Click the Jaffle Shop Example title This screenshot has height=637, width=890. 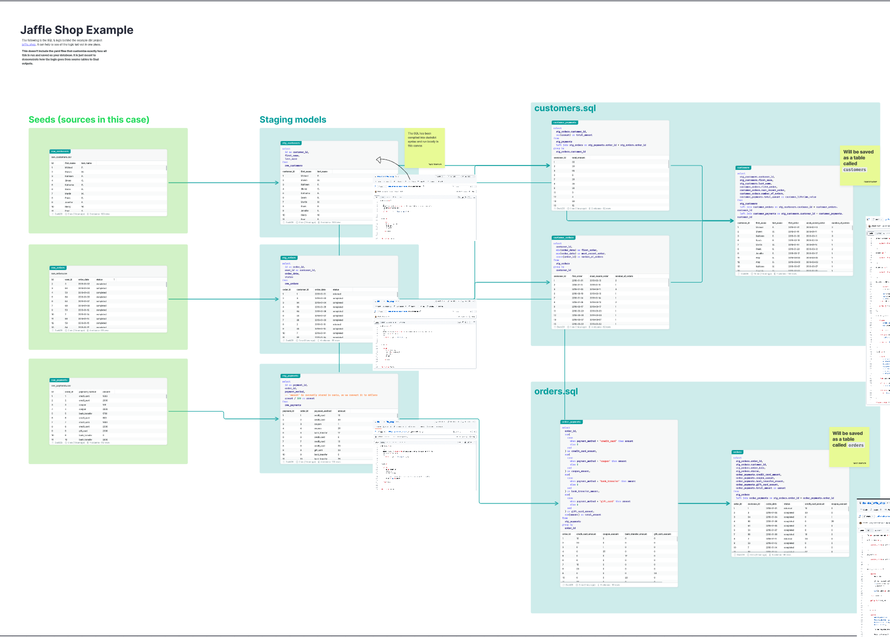77,30
